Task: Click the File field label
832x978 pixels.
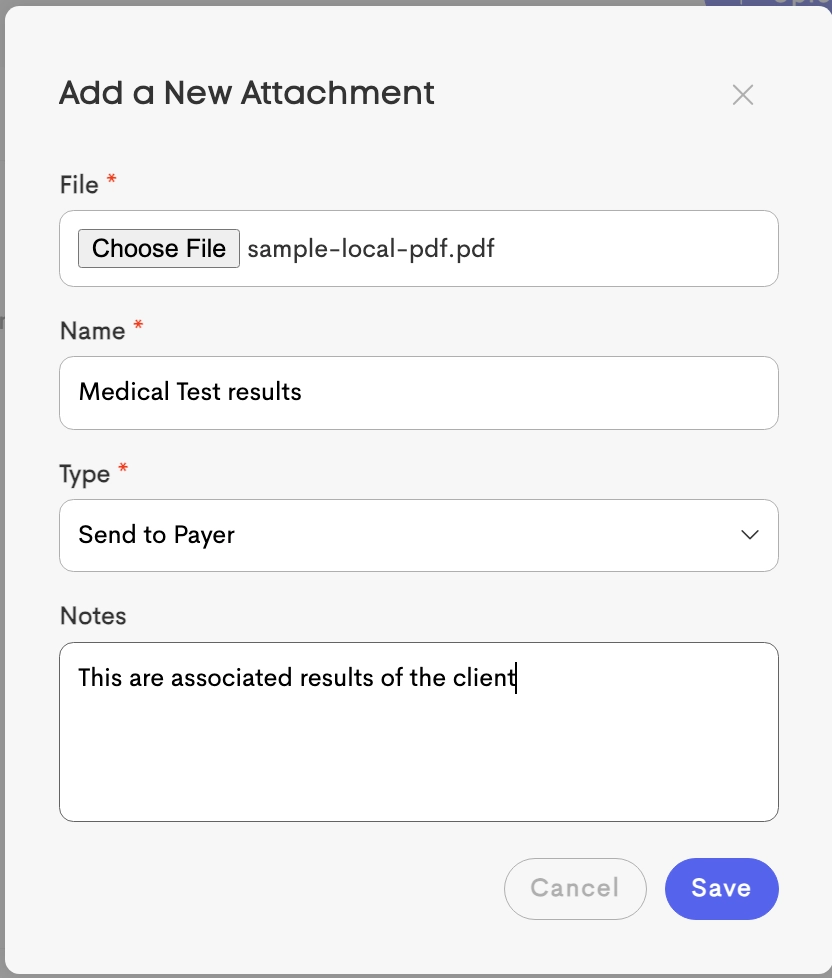Action: (79, 185)
